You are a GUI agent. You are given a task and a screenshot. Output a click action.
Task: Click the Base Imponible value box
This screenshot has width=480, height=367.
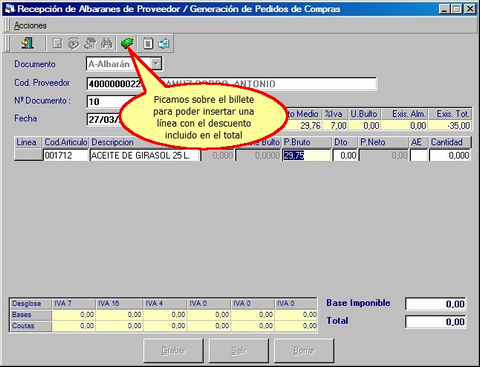436,304
